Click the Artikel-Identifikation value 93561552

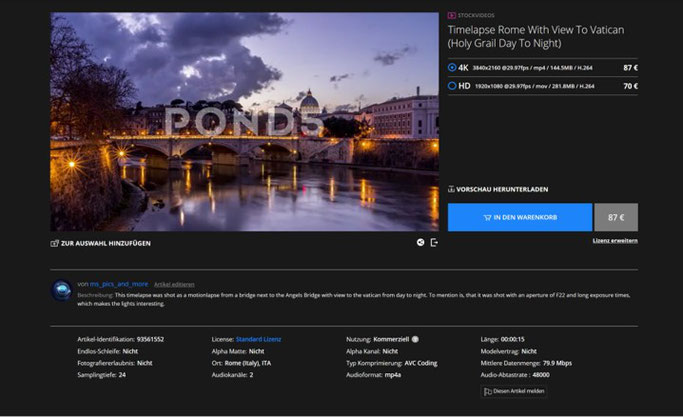point(150,339)
